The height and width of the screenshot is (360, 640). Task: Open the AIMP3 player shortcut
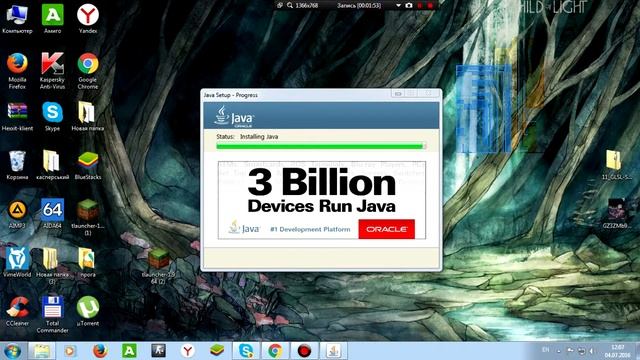click(x=17, y=214)
